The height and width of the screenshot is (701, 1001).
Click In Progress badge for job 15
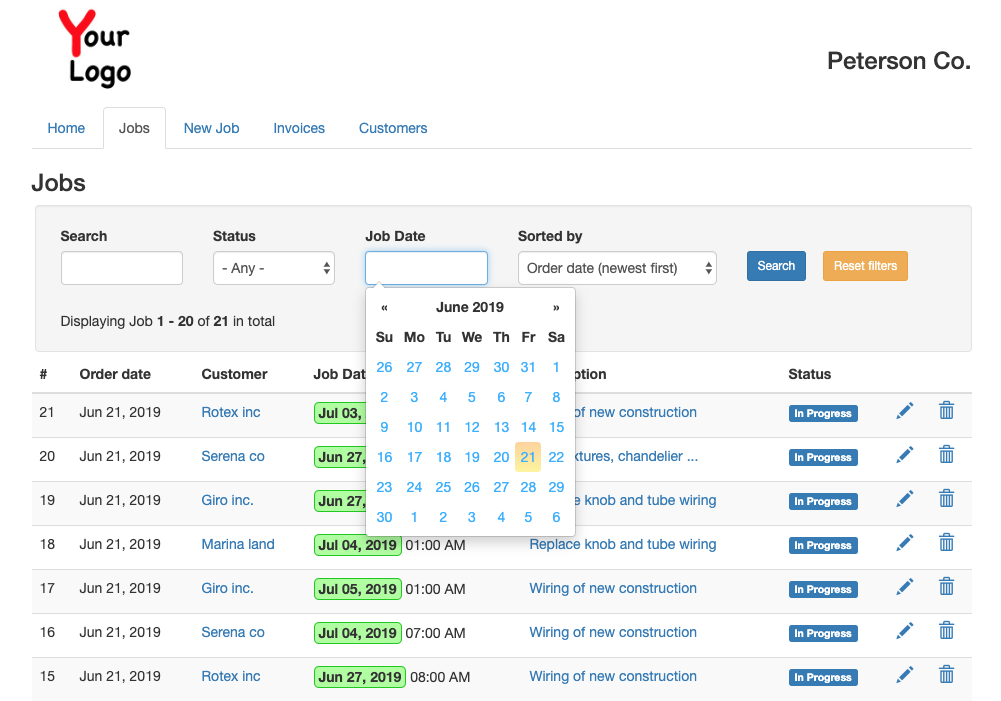pyautogui.click(x=823, y=678)
